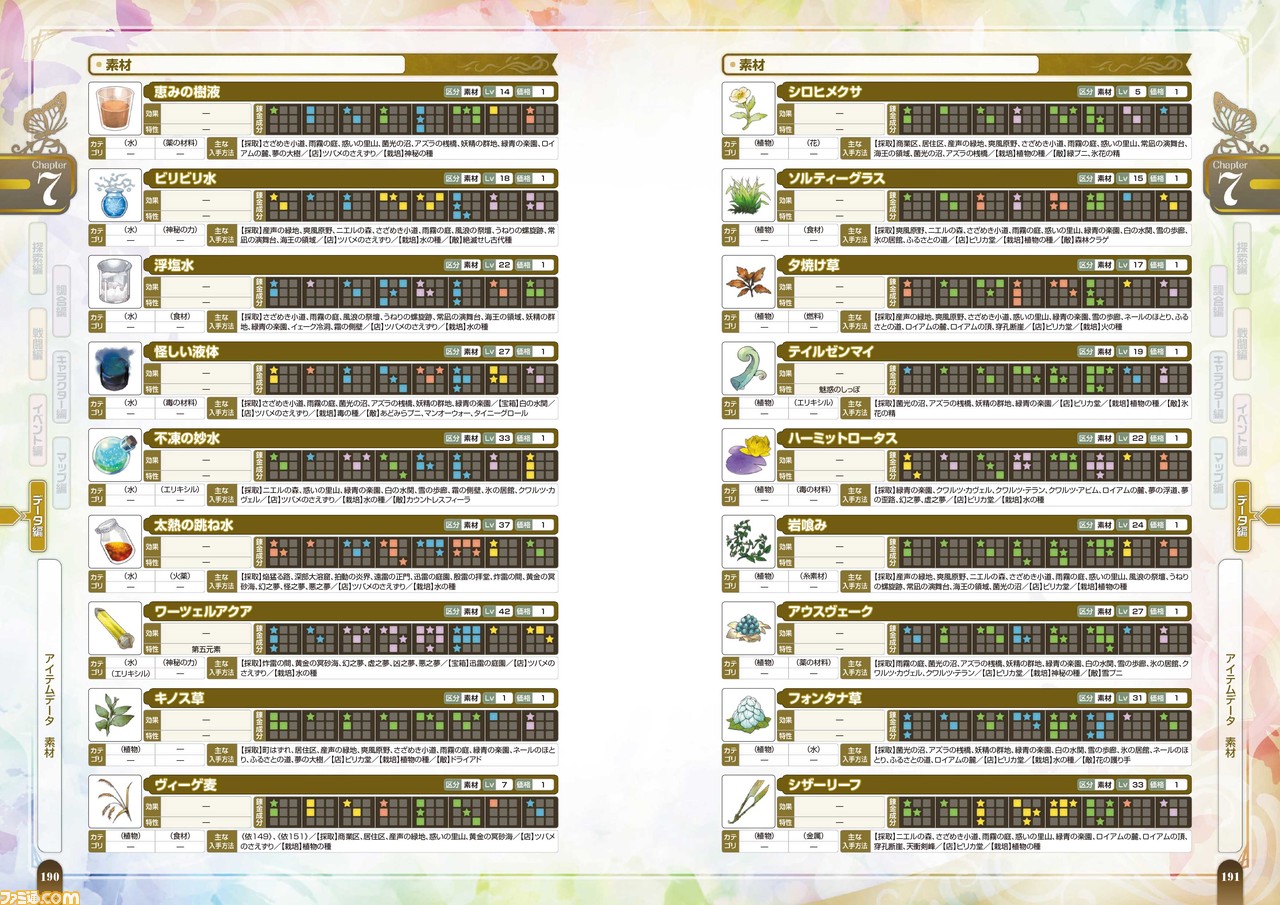Select the 怪しい液体 dark jar icon
1280x905 pixels.
point(115,369)
